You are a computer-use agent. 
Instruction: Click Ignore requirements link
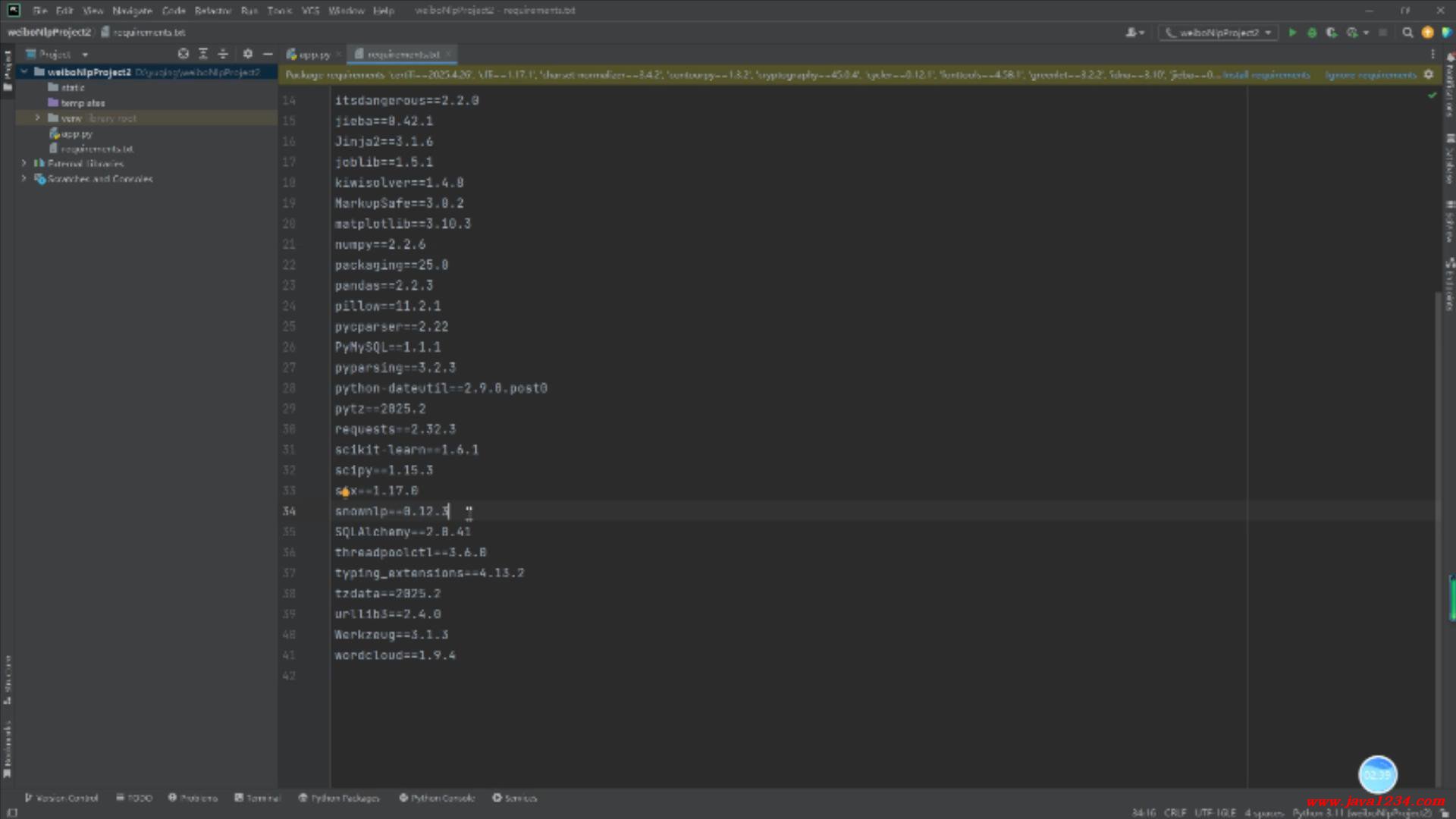[1370, 75]
